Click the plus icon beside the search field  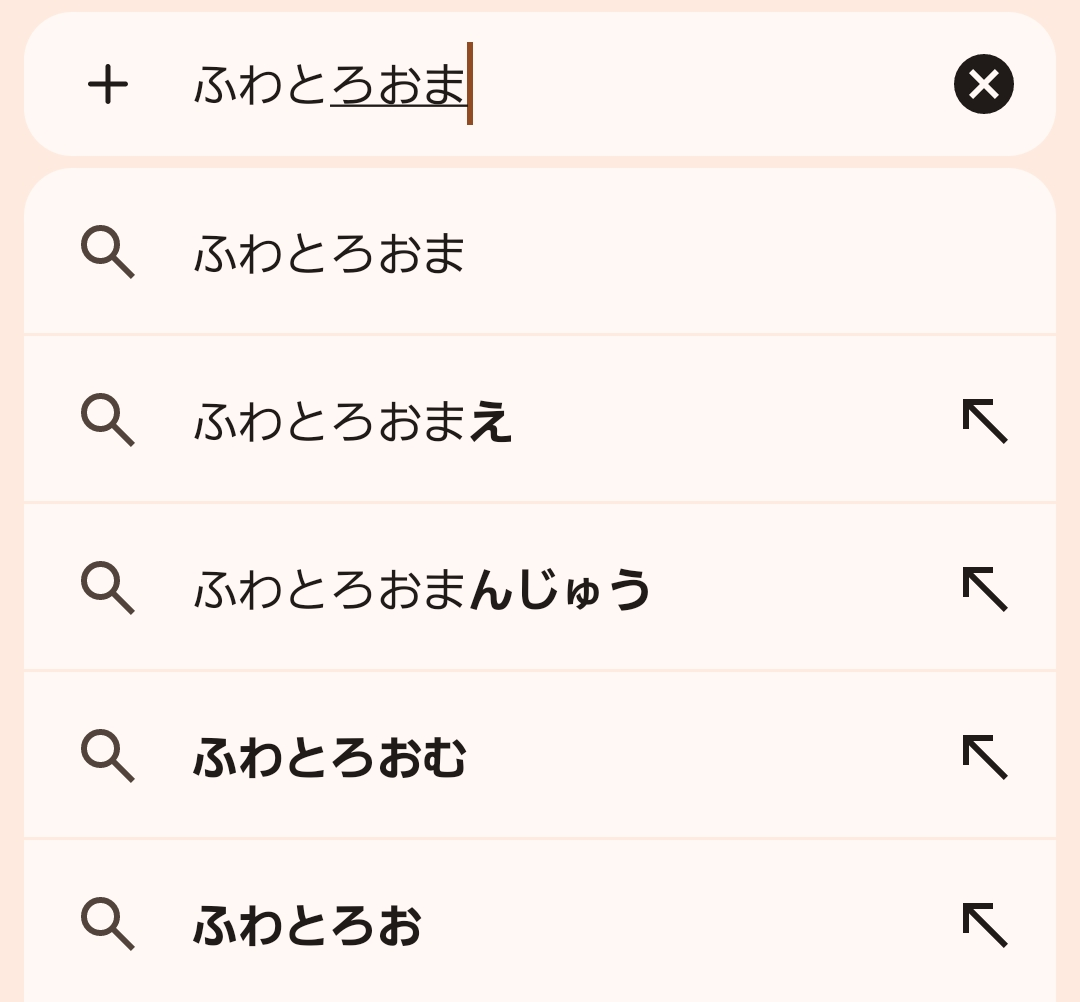(x=108, y=85)
